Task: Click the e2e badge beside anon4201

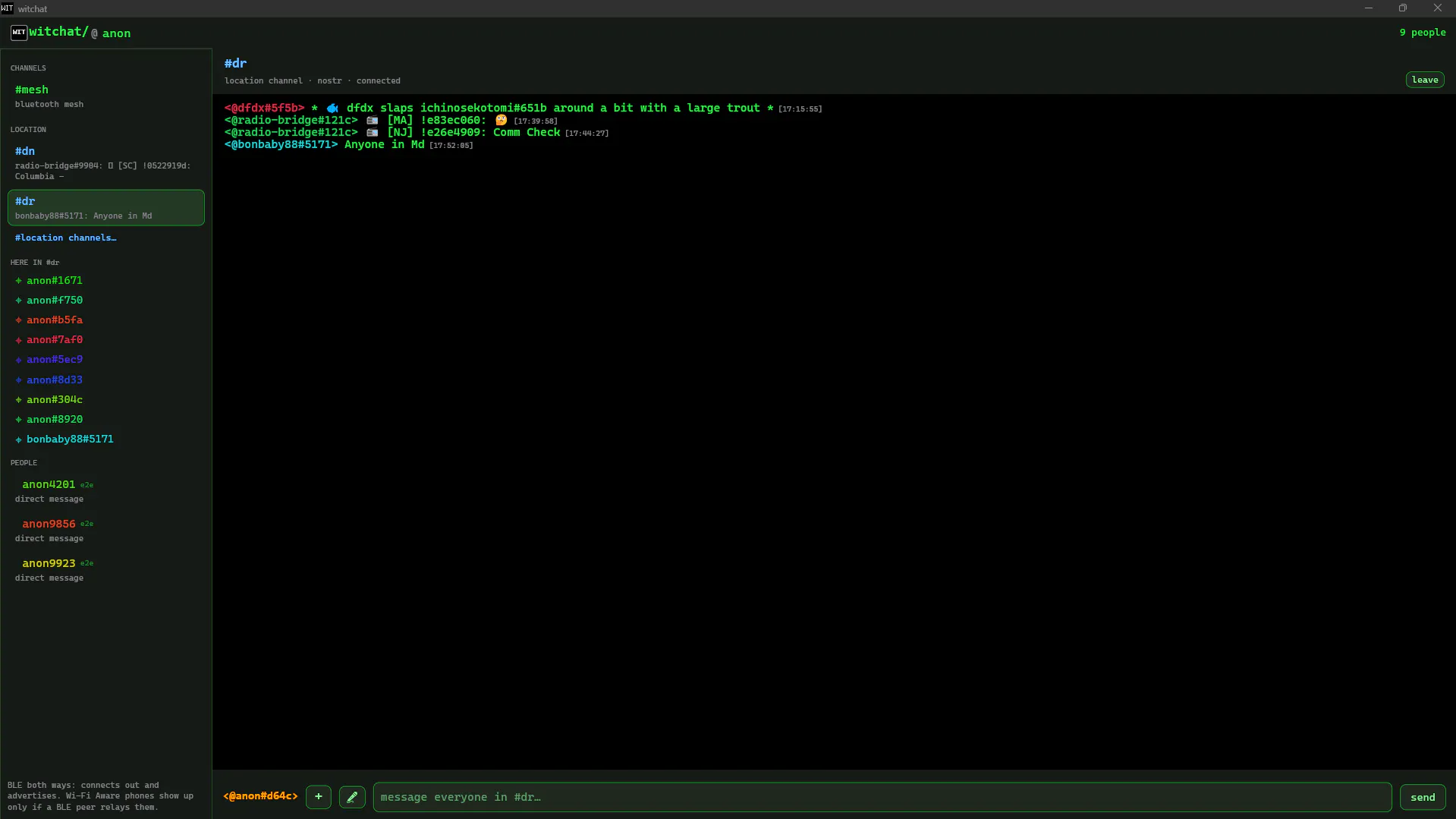Action: [x=86, y=485]
